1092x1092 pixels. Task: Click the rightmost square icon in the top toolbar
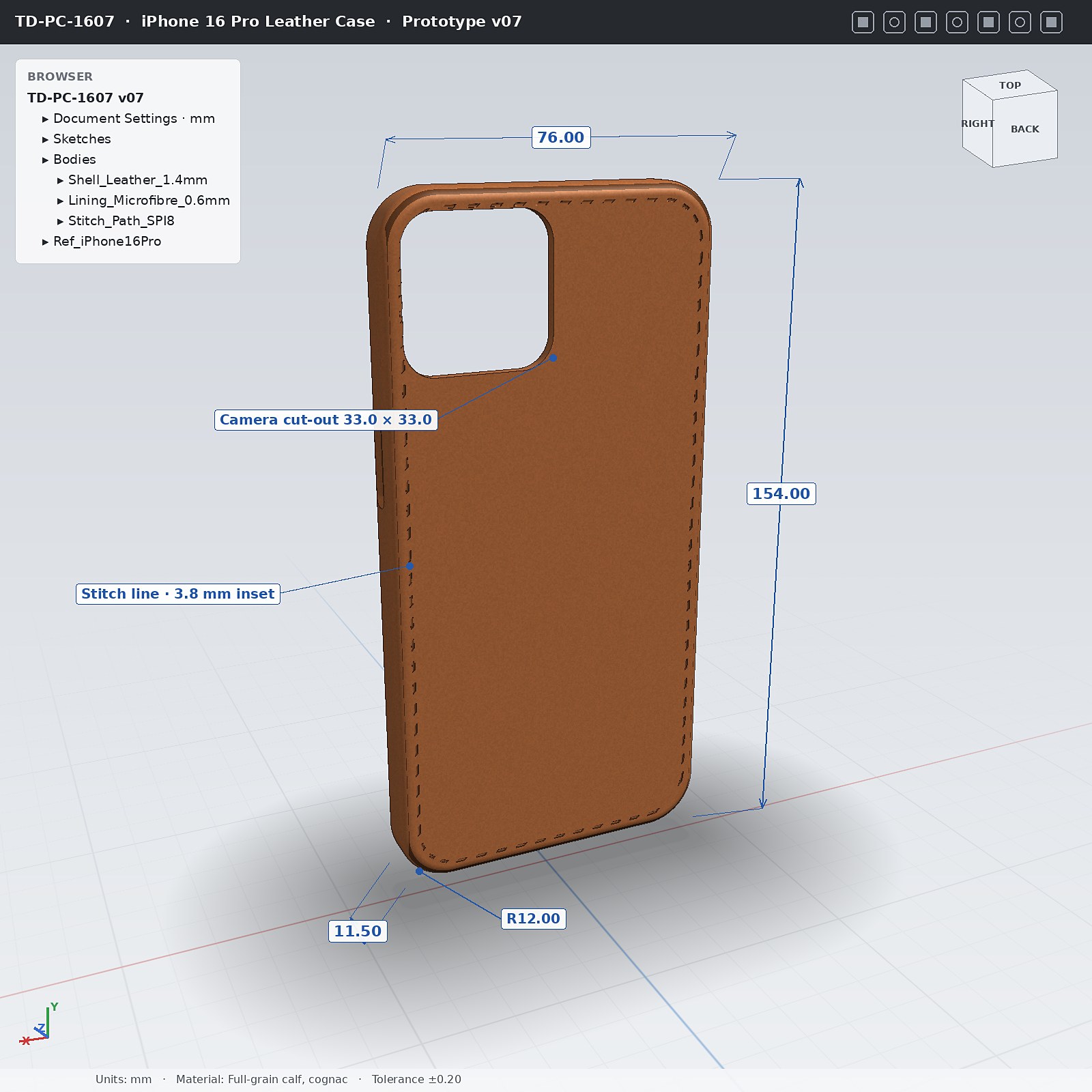point(1051,22)
